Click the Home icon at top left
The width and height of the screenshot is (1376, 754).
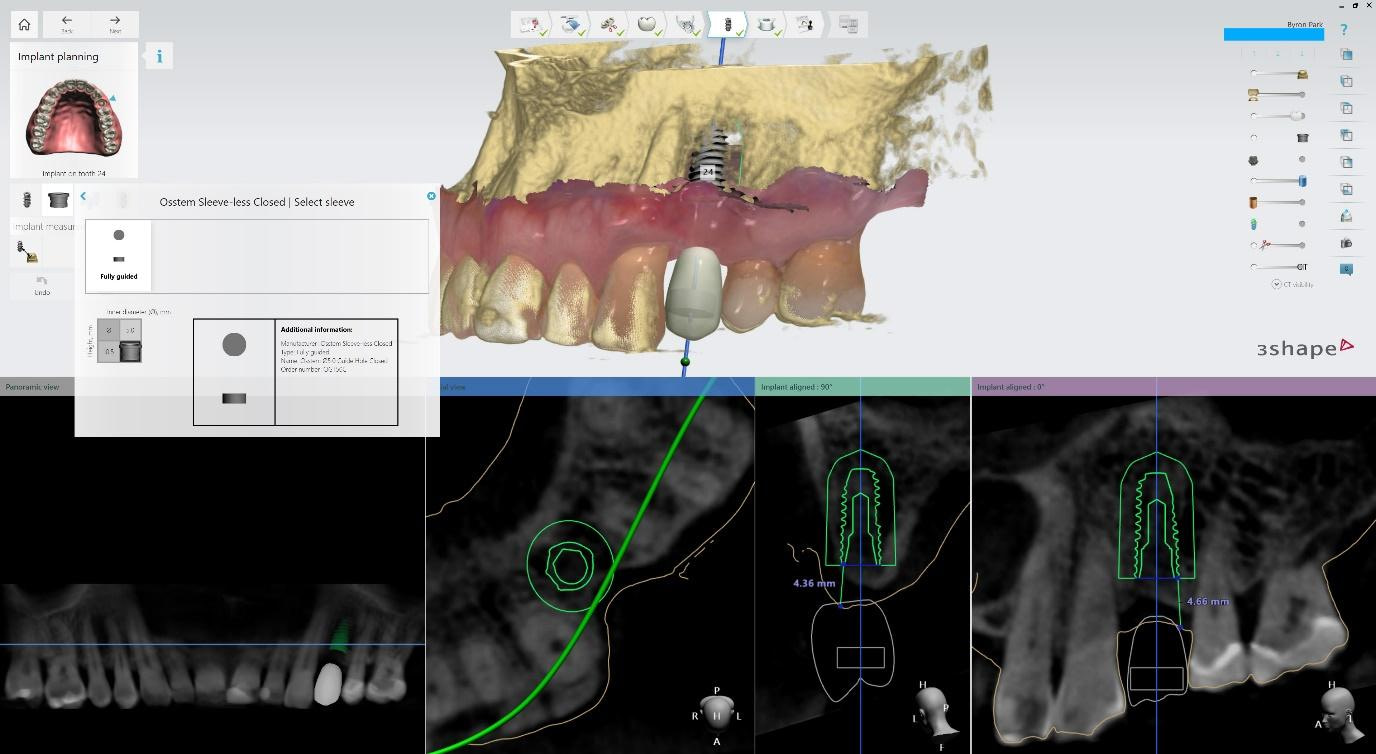[x=24, y=24]
